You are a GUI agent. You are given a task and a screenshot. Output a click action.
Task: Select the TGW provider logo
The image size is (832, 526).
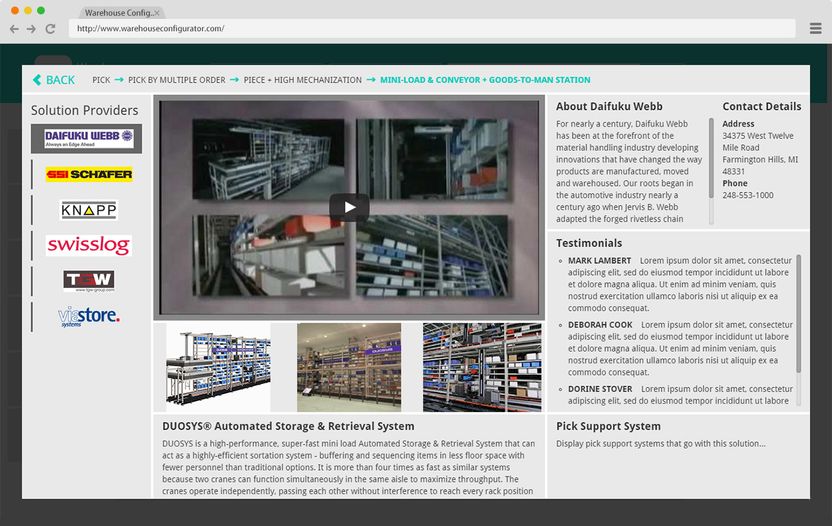[88, 281]
